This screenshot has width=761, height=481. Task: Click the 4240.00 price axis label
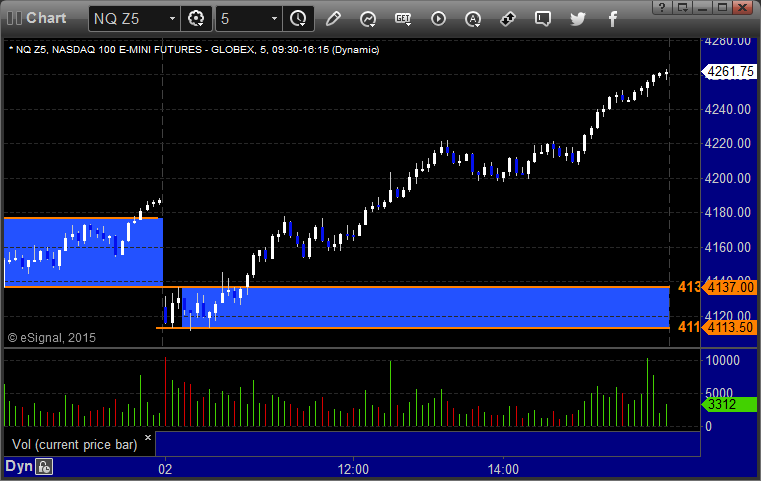pyautogui.click(x=728, y=109)
